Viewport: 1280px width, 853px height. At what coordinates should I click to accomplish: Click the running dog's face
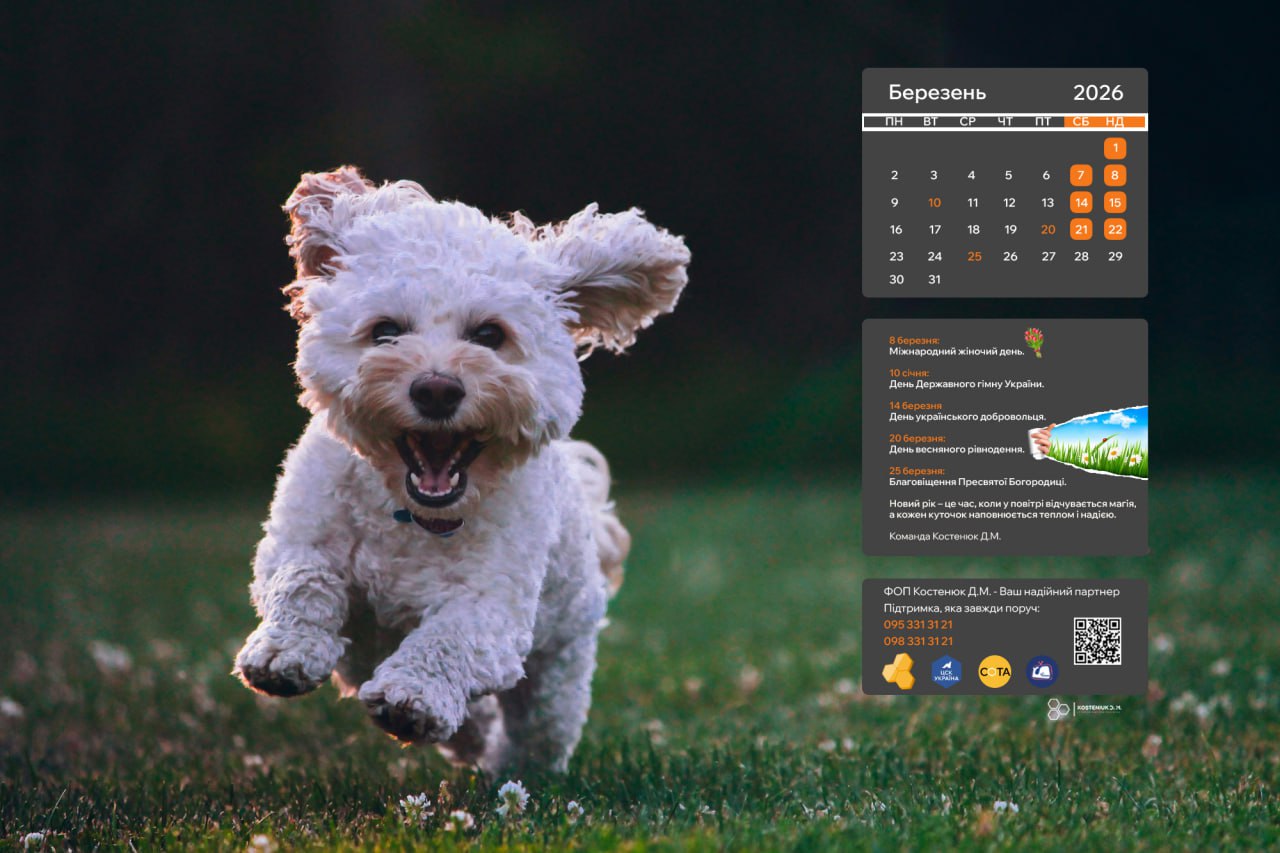click(x=438, y=380)
